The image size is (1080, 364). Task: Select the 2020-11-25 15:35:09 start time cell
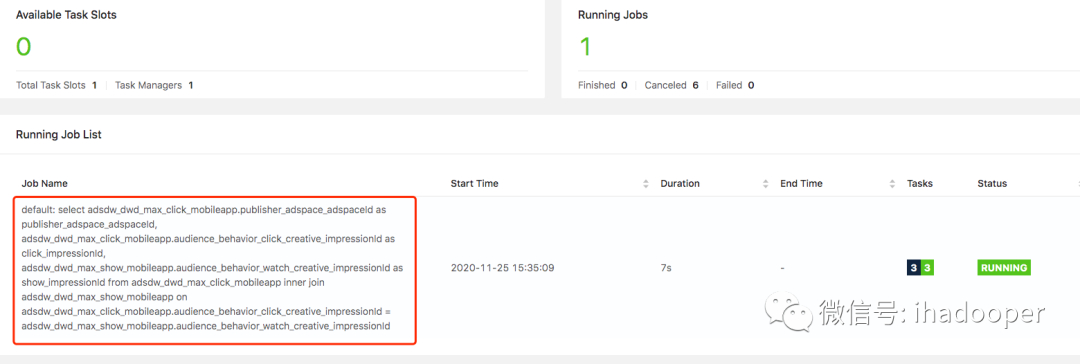[x=502, y=268]
